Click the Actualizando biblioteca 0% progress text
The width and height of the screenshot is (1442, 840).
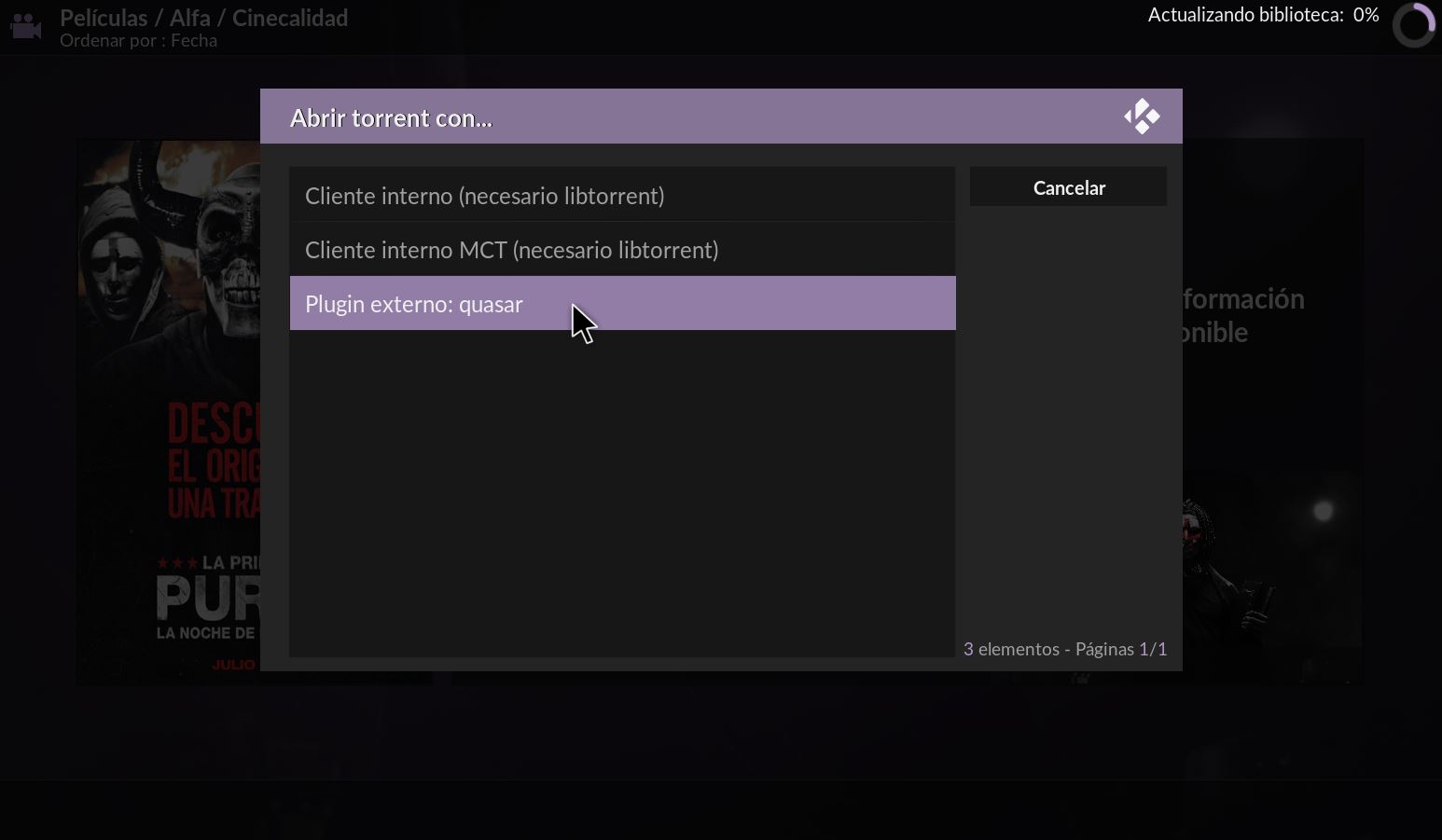coord(1263,15)
